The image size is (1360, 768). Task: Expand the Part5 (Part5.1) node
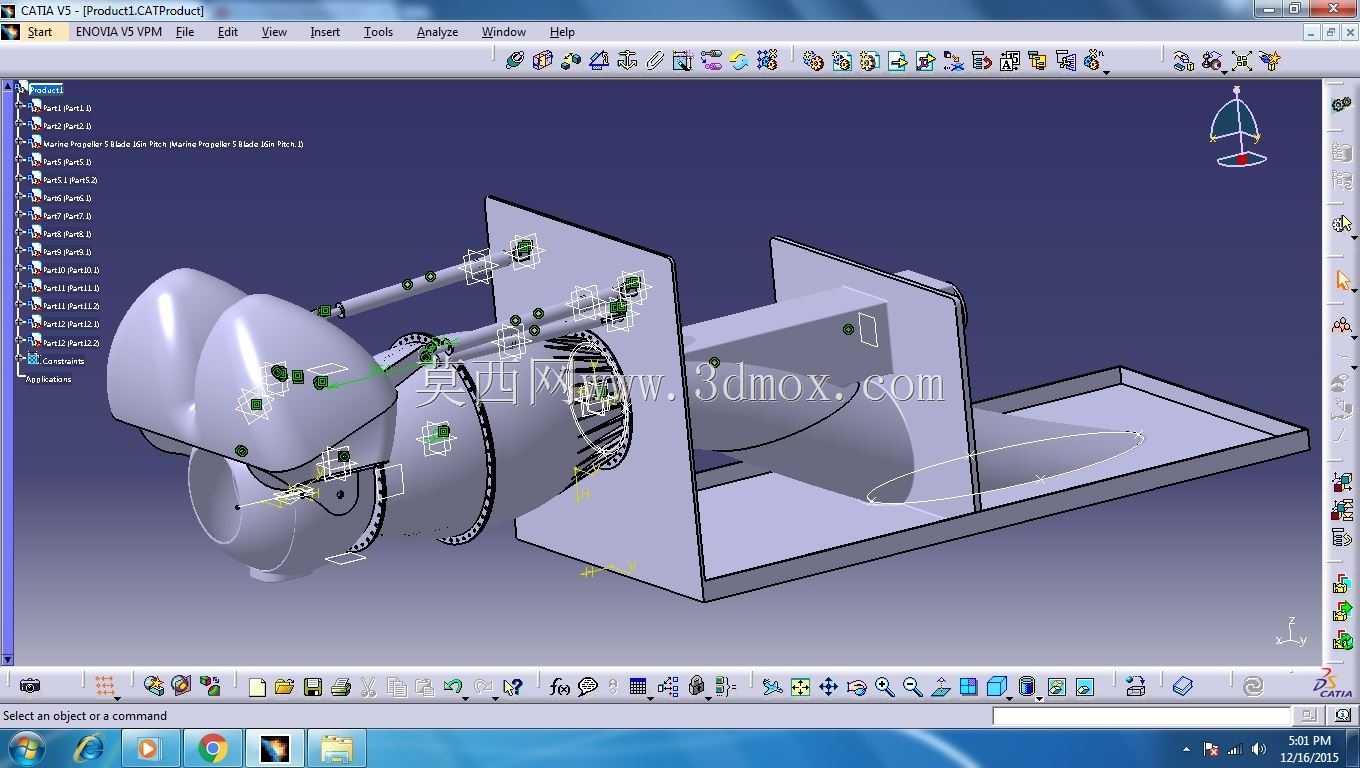21,161
